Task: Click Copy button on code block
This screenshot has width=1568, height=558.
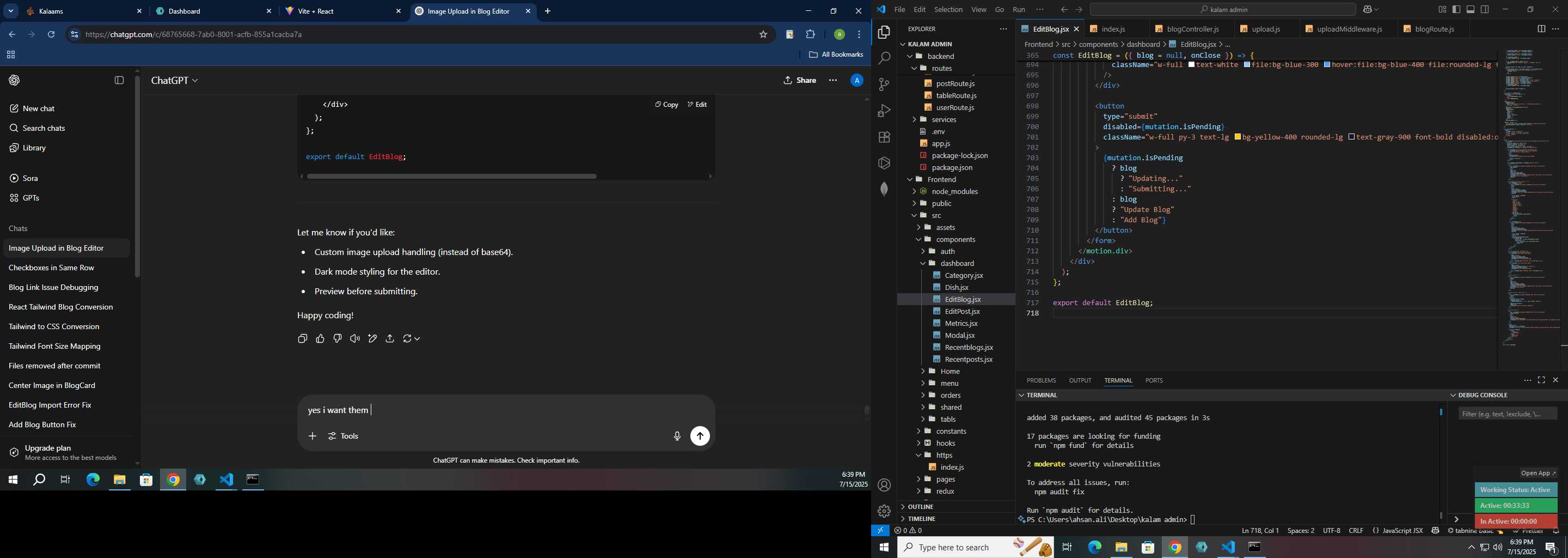Action: (666, 105)
